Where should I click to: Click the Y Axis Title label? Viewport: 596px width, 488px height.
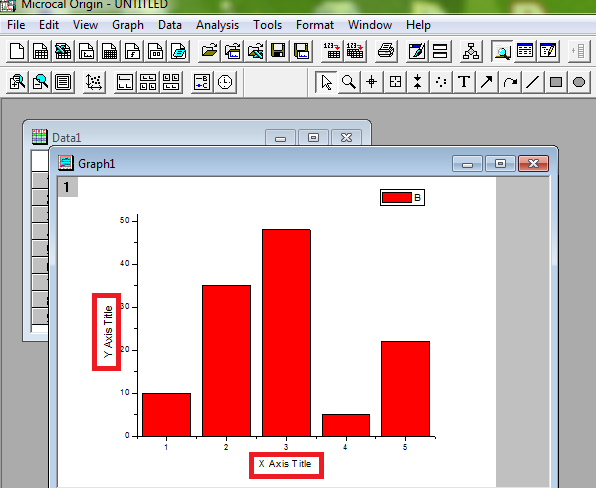(x=108, y=331)
